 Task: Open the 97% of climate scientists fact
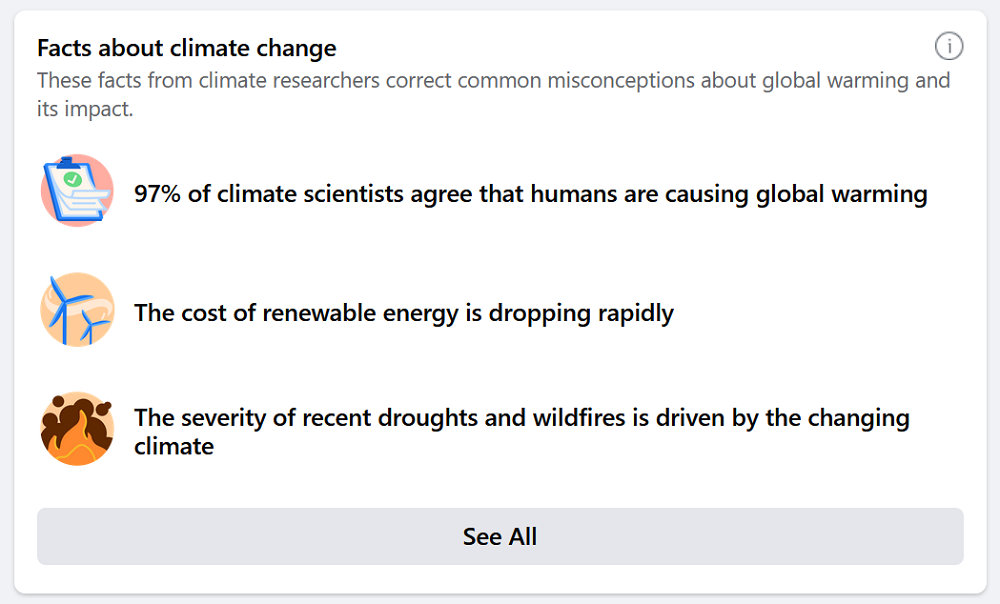[x=530, y=194]
